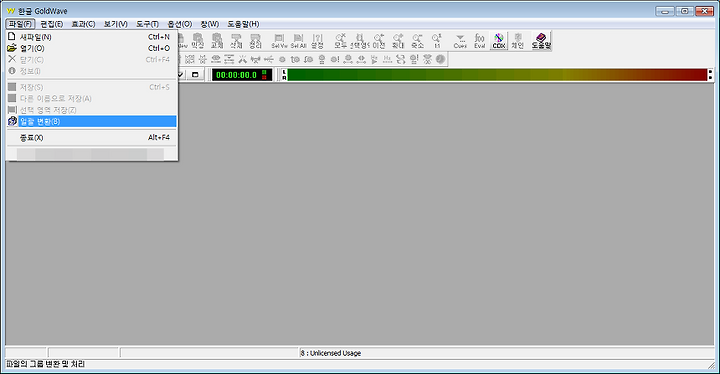The image size is (720, 374).
Task: Launch the CDX audio extraction icon
Action: 499,41
